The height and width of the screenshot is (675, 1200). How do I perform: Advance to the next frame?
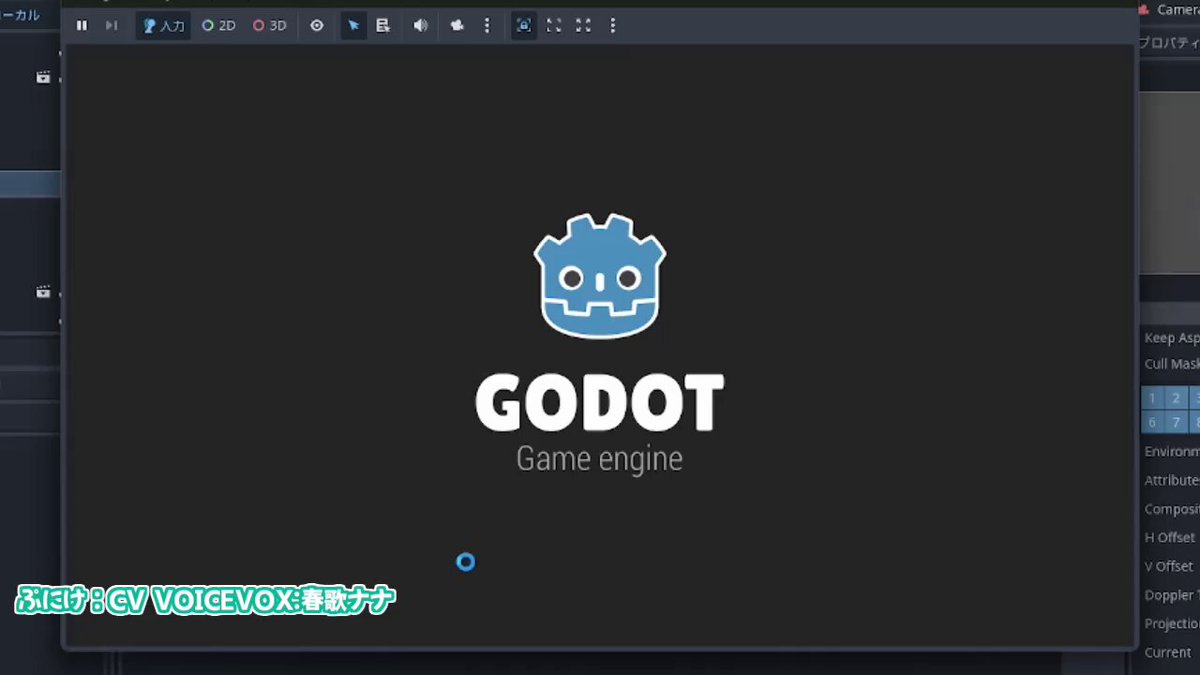tap(111, 26)
